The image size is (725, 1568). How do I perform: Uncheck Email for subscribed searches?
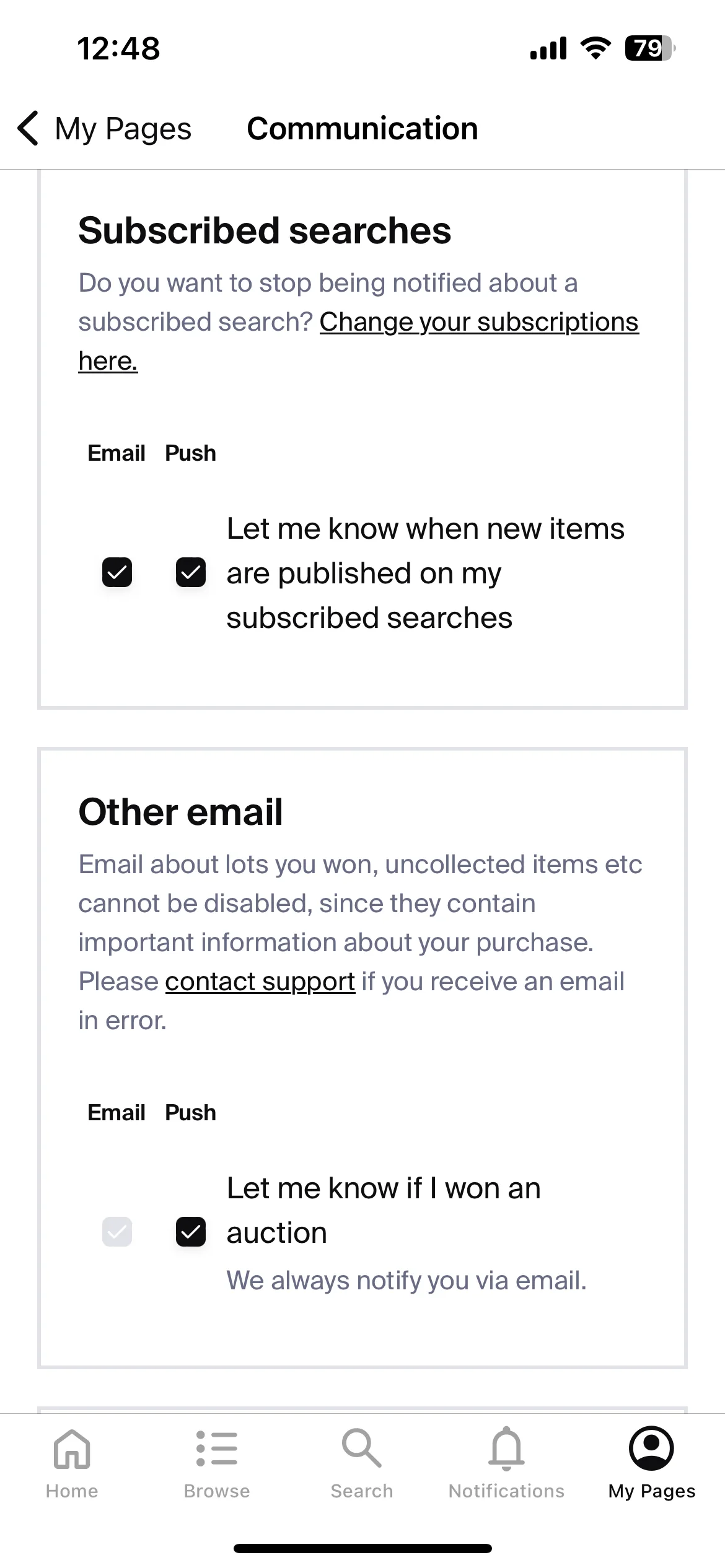tap(117, 572)
